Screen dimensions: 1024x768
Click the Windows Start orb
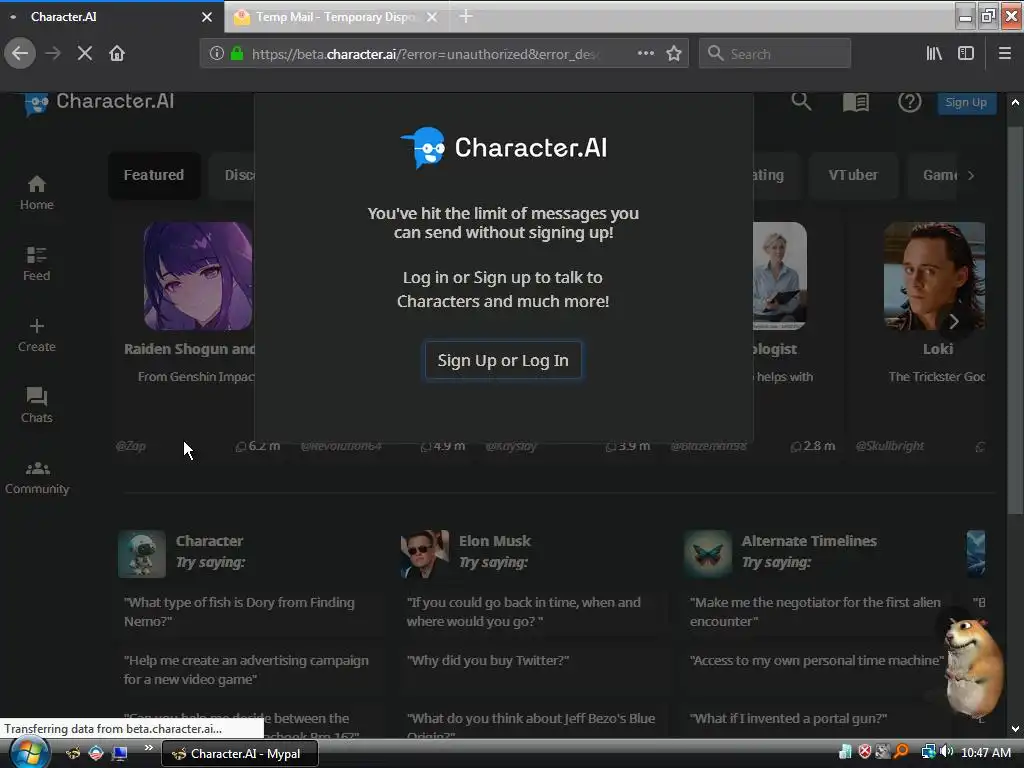click(28, 753)
